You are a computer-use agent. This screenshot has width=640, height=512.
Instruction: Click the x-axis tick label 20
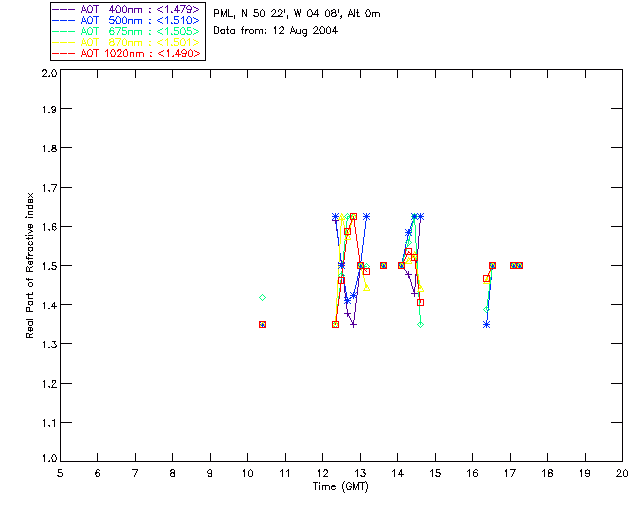click(x=622, y=473)
